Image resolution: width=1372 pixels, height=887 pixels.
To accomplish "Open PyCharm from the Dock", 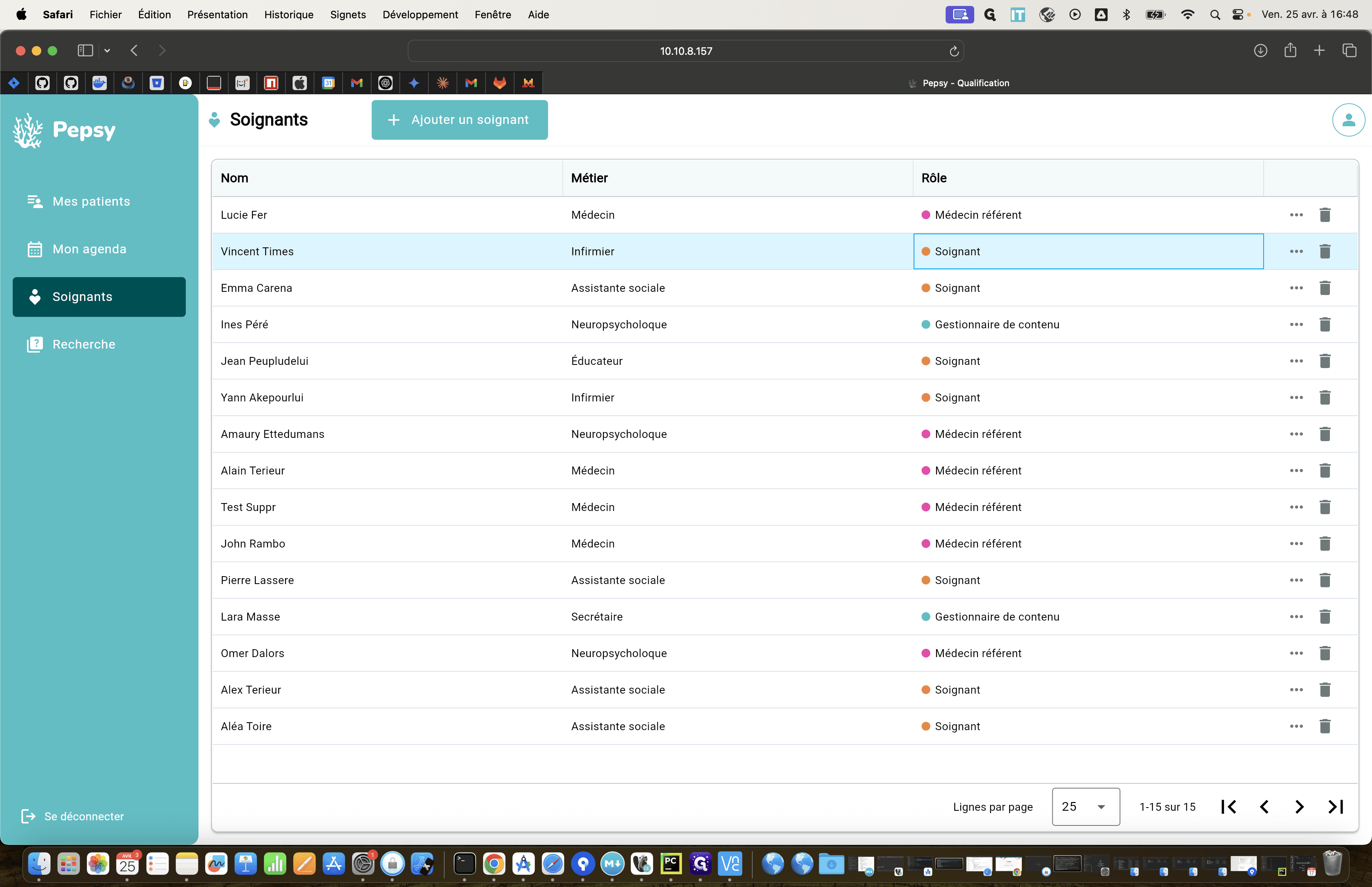I will [x=671, y=864].
